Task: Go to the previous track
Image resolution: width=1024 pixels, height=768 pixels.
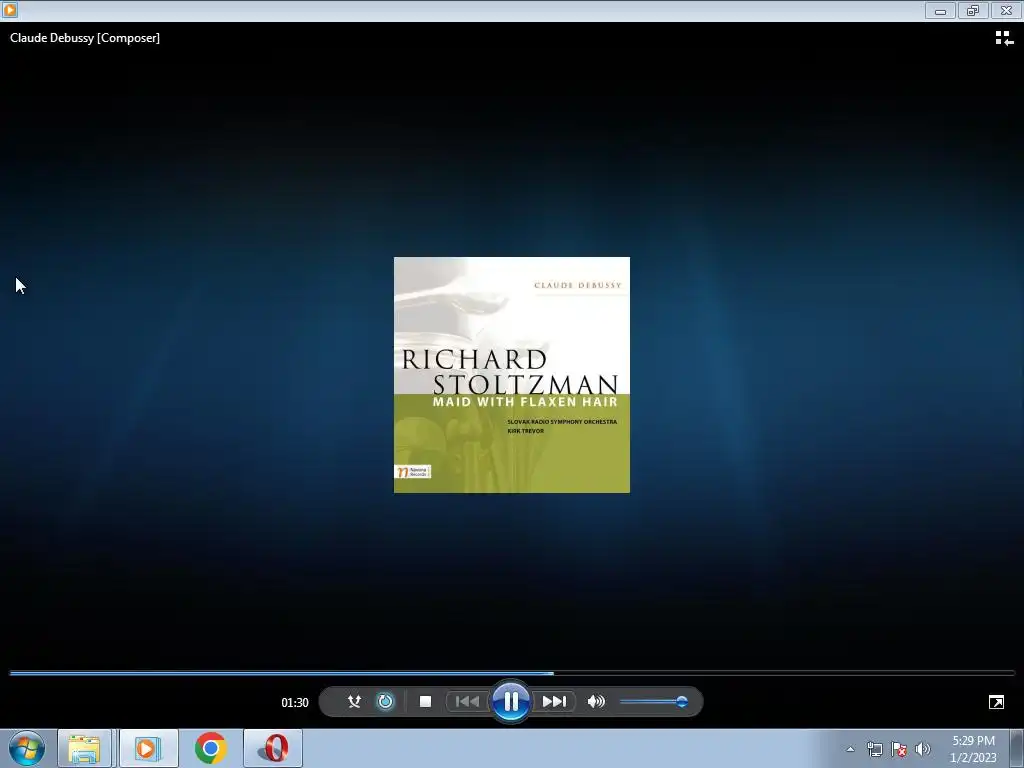Action: 467,701
